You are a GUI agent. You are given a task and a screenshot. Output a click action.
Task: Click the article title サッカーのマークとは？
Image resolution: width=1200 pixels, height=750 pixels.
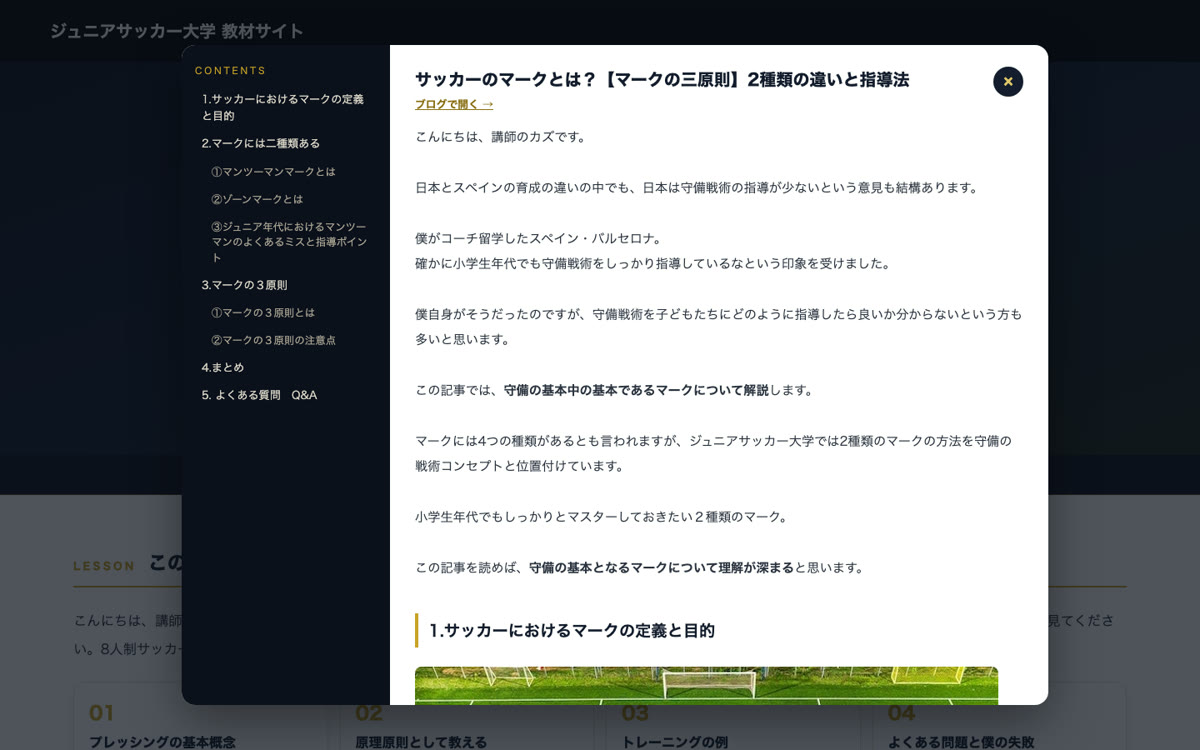click(662, 79)
